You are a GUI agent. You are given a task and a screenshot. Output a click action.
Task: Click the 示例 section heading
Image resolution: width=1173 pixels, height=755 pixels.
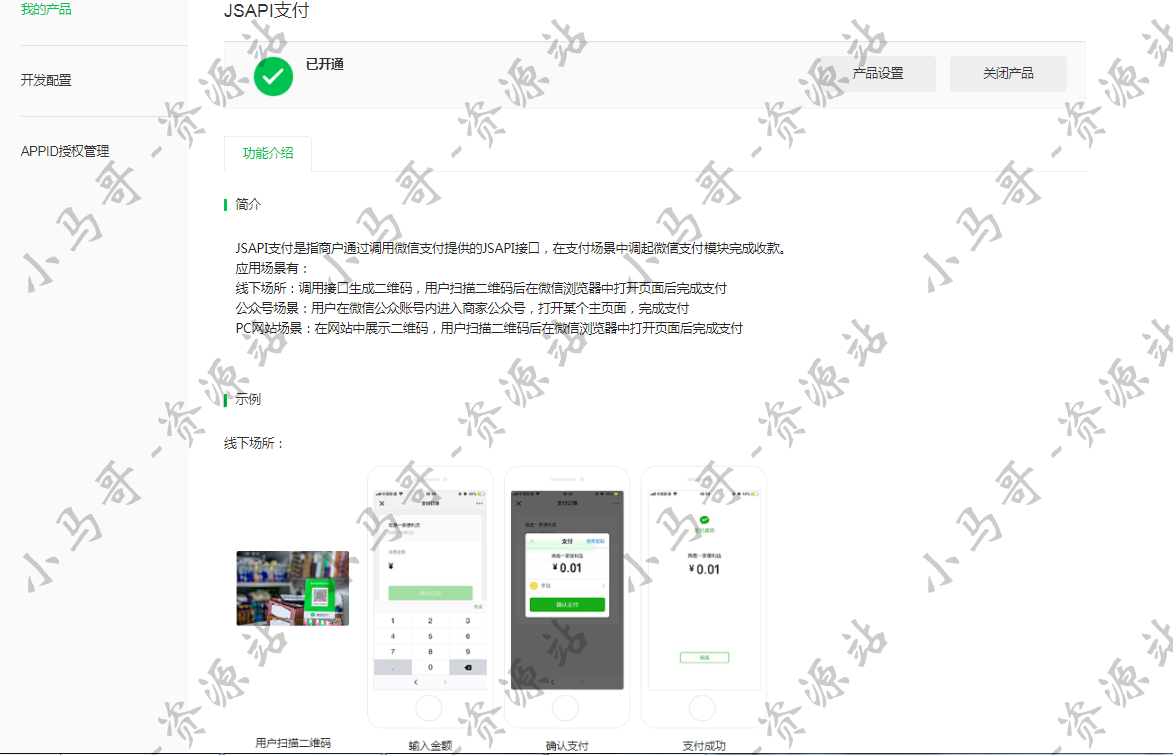pyautogui.click(x=248, y=399)
